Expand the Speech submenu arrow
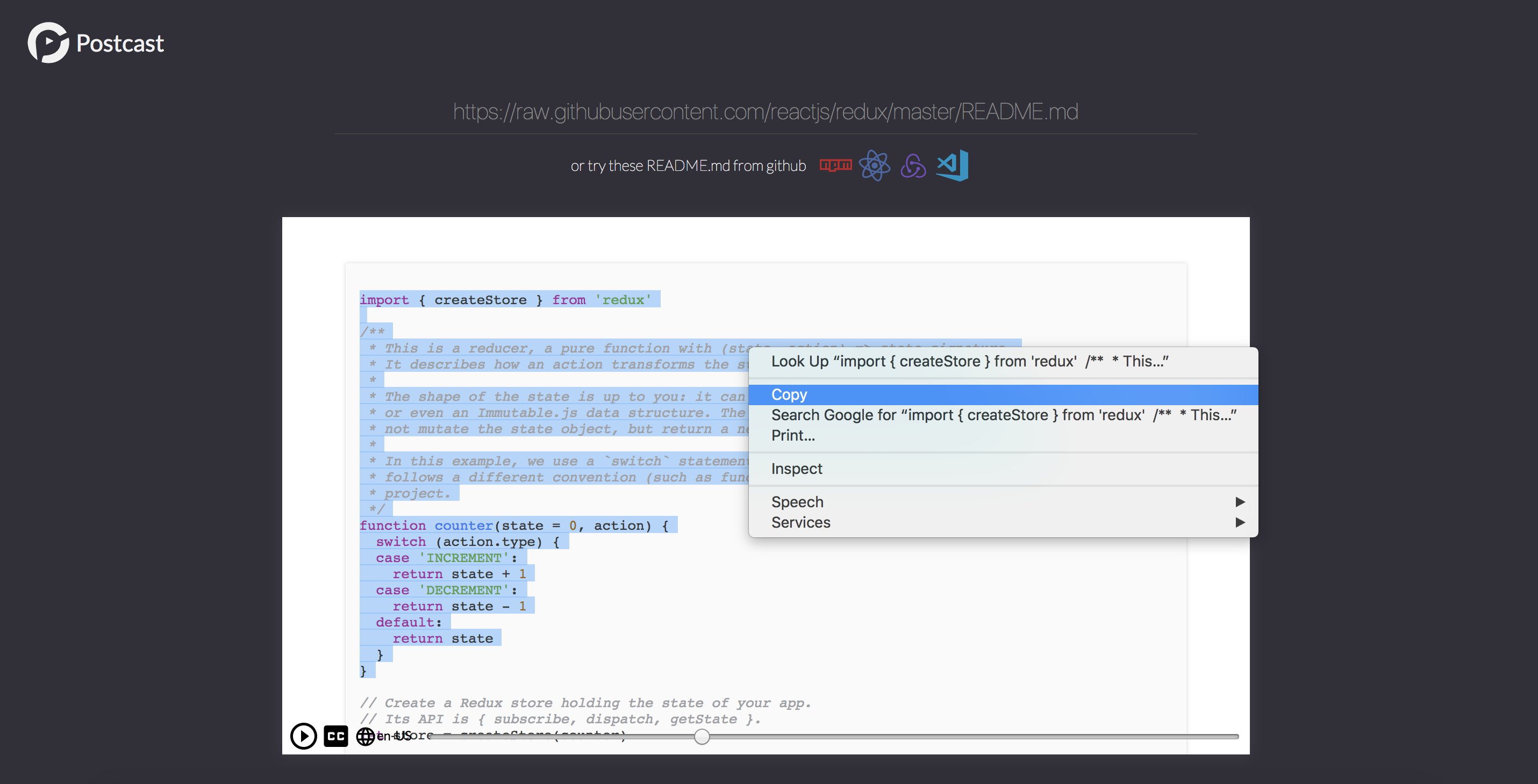 click(1240, 502)
